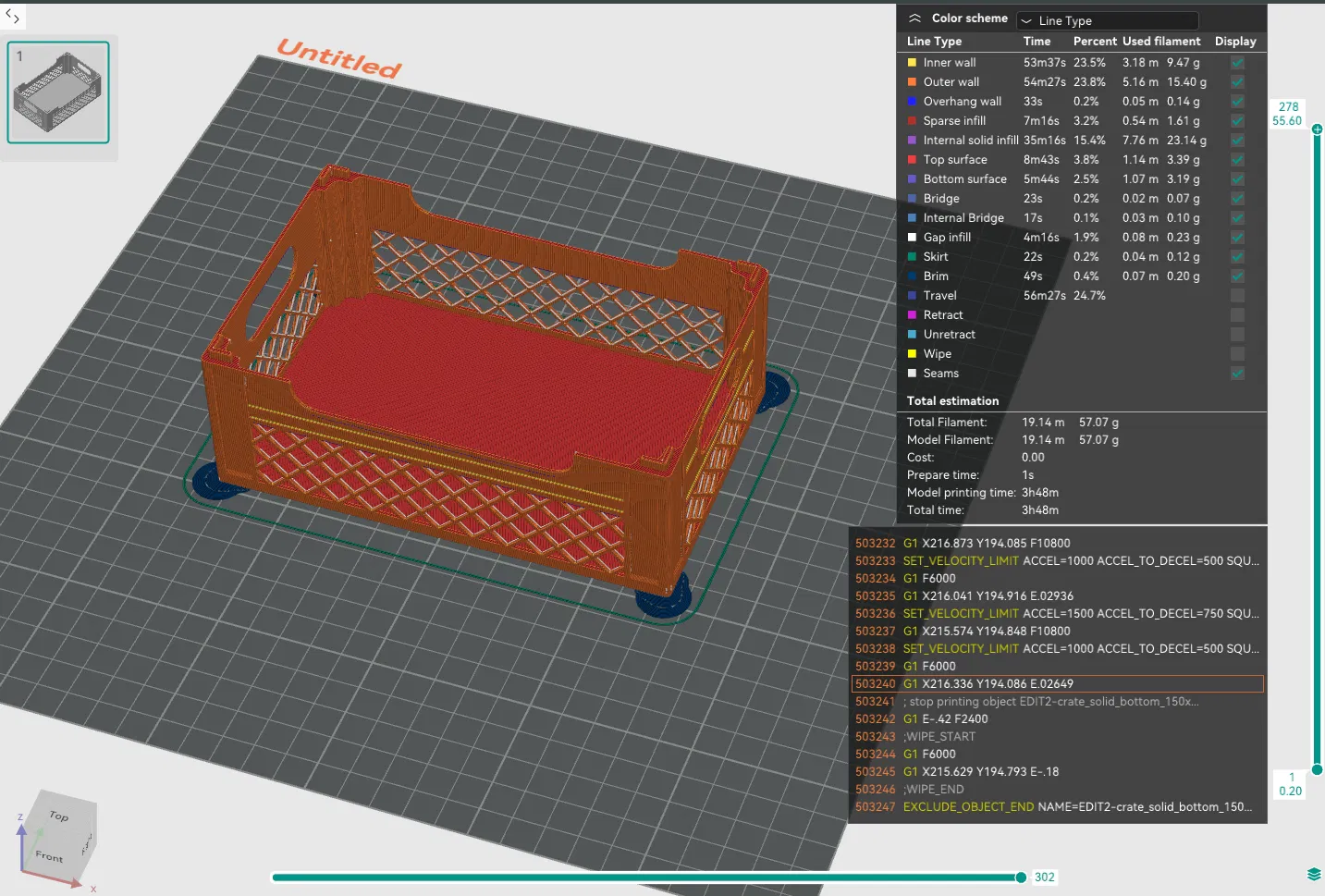Show Unretract points via its checkbox
This screenshot has height=896, width=1325.
point(1237,335)
